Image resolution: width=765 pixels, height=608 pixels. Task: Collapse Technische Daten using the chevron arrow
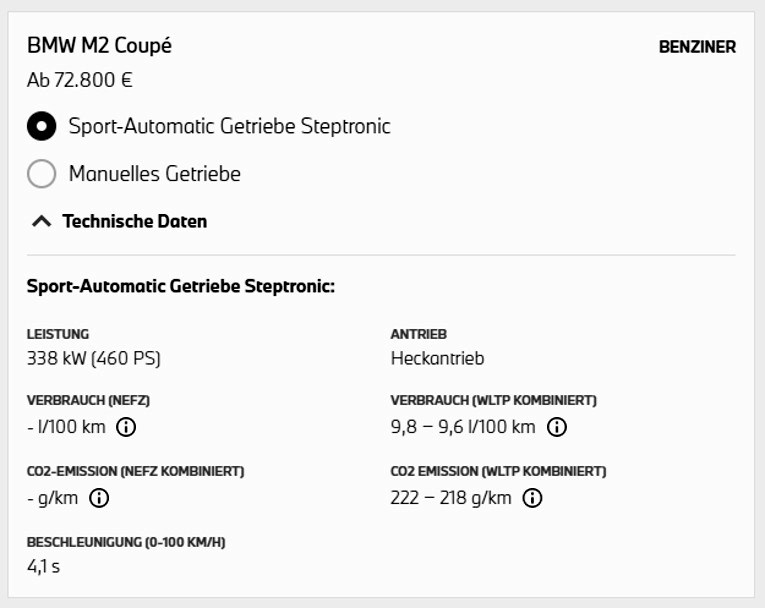tap(41, 222)
